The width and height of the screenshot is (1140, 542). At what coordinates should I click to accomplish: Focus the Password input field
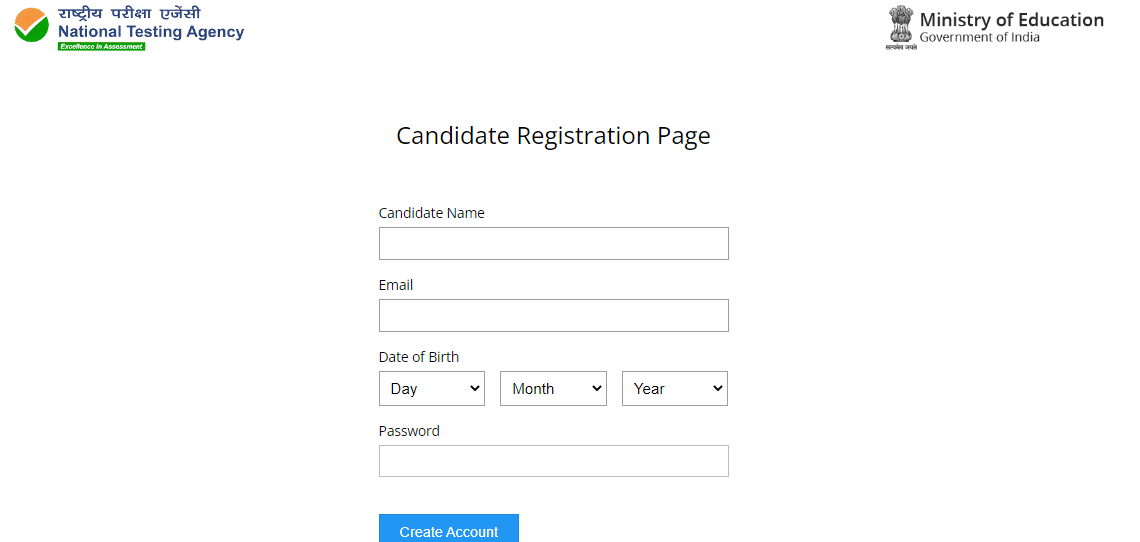(x=553, y=461)
